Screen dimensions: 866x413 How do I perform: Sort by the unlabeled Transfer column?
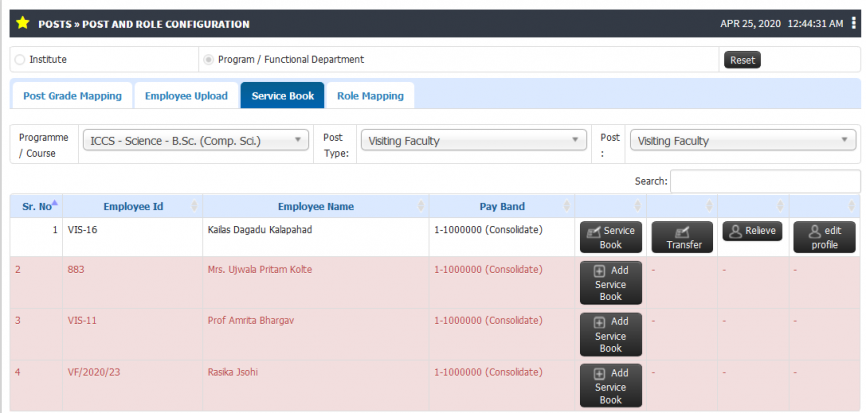tap(682, 206)
